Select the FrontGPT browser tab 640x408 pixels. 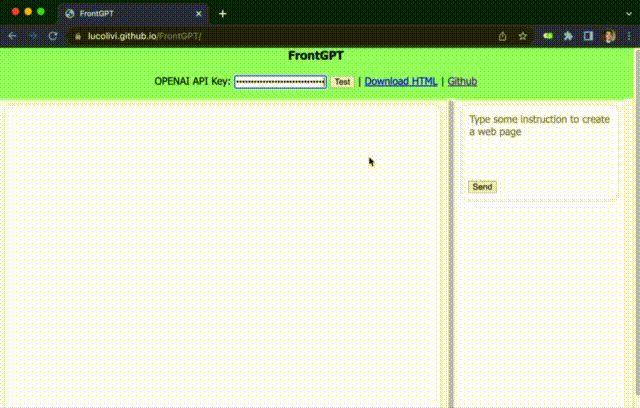(133, 14)
